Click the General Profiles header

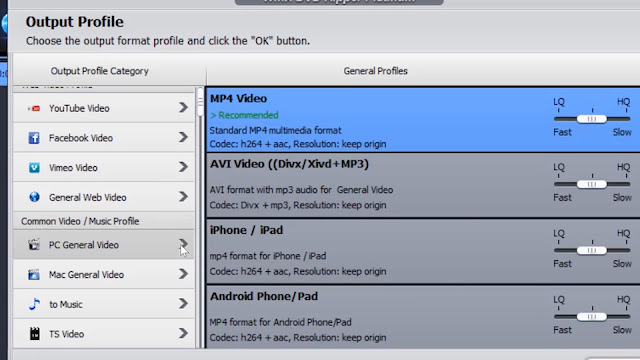pos(376,71)
